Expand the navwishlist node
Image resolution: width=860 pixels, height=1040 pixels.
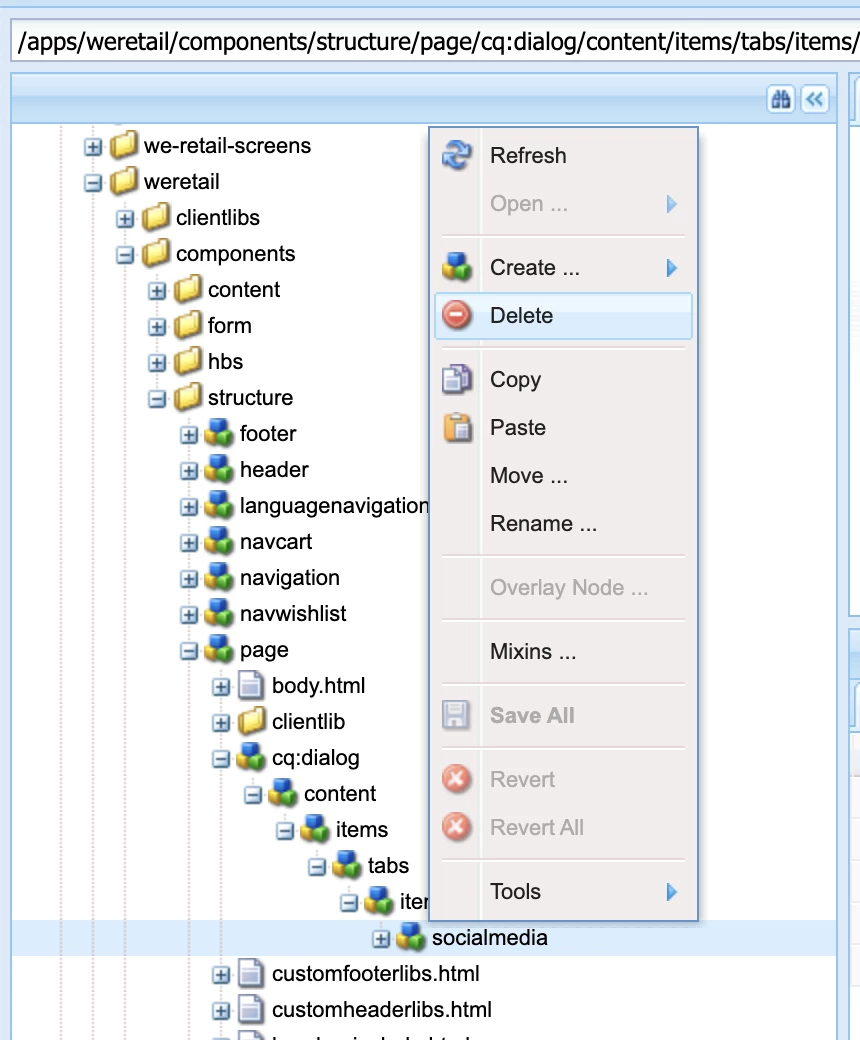pyautogui.click(x=189, y=615)
